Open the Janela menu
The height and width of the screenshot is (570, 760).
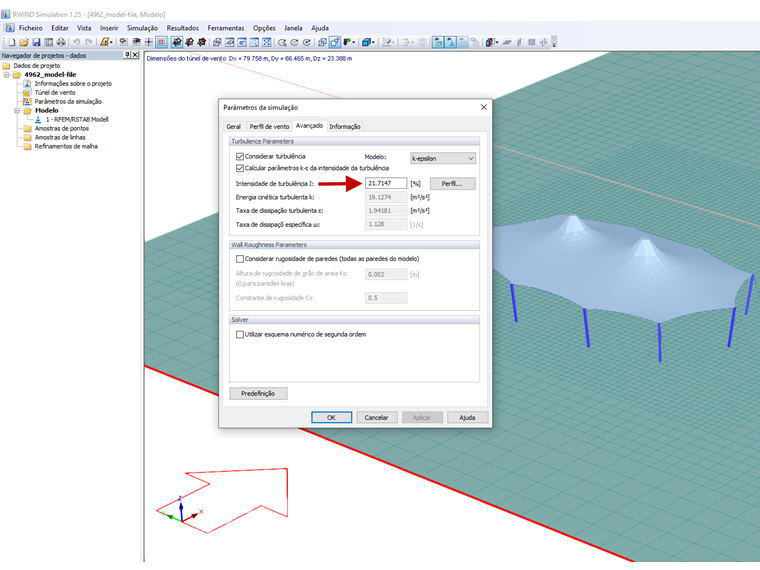pos(293,28)
